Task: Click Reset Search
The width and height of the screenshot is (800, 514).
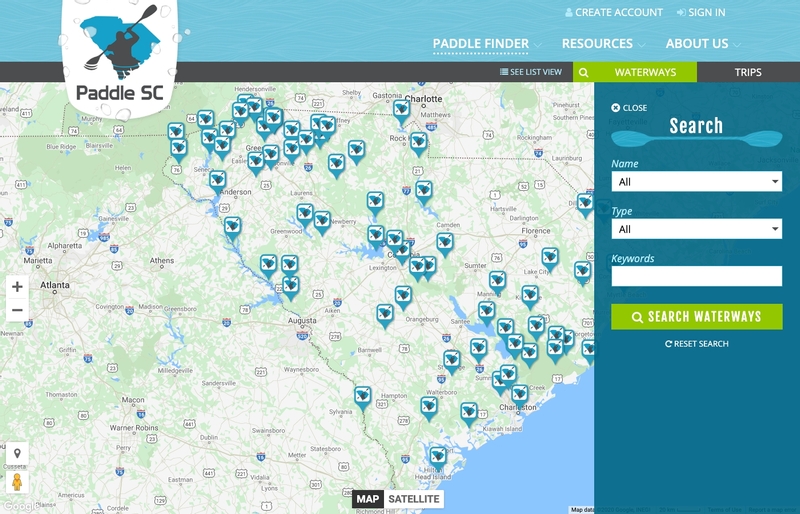Action: [x=696, y=344]
